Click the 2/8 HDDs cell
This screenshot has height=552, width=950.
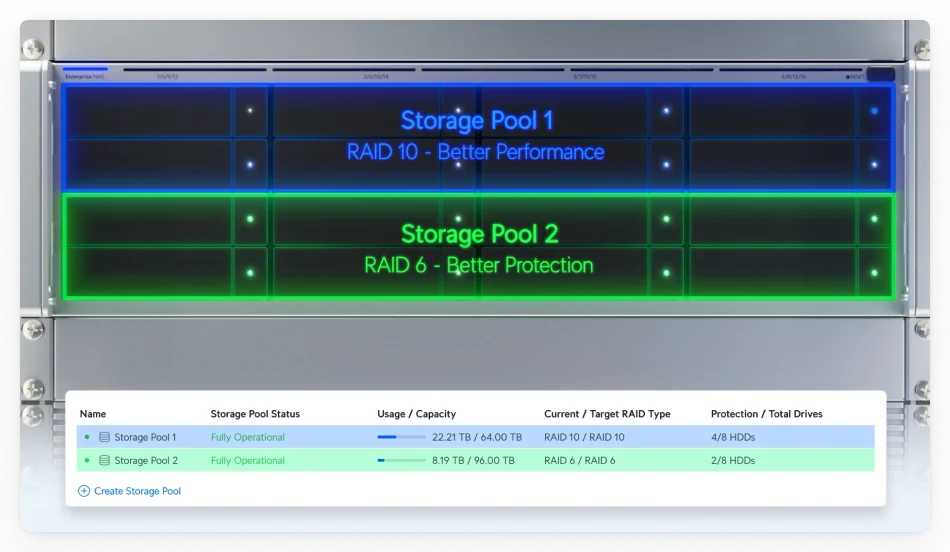point(733,461)
